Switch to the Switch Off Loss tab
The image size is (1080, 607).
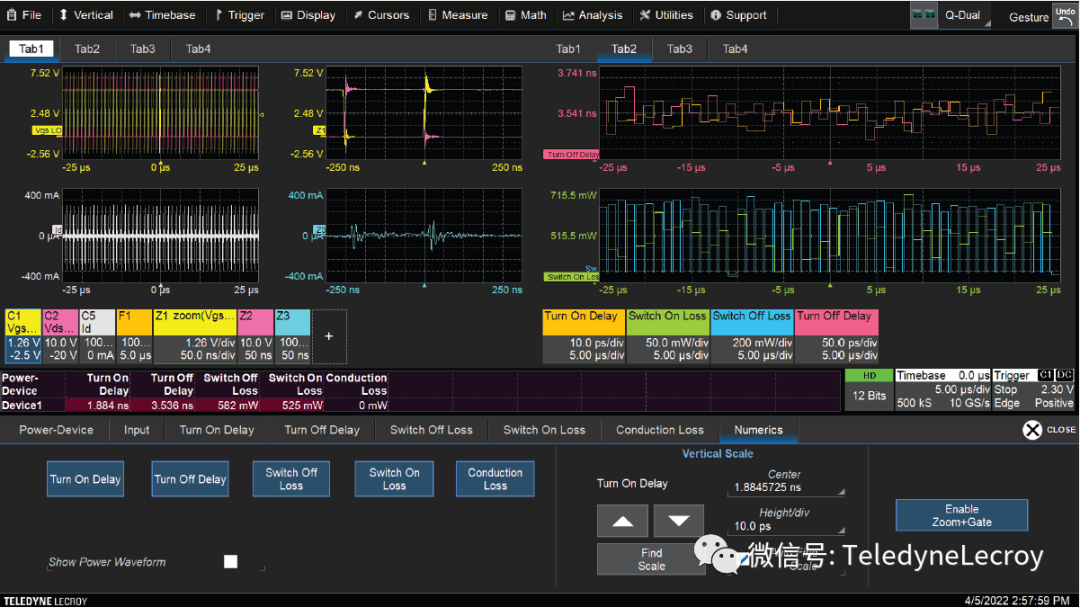pyautogui.click(x=431, y=430)
